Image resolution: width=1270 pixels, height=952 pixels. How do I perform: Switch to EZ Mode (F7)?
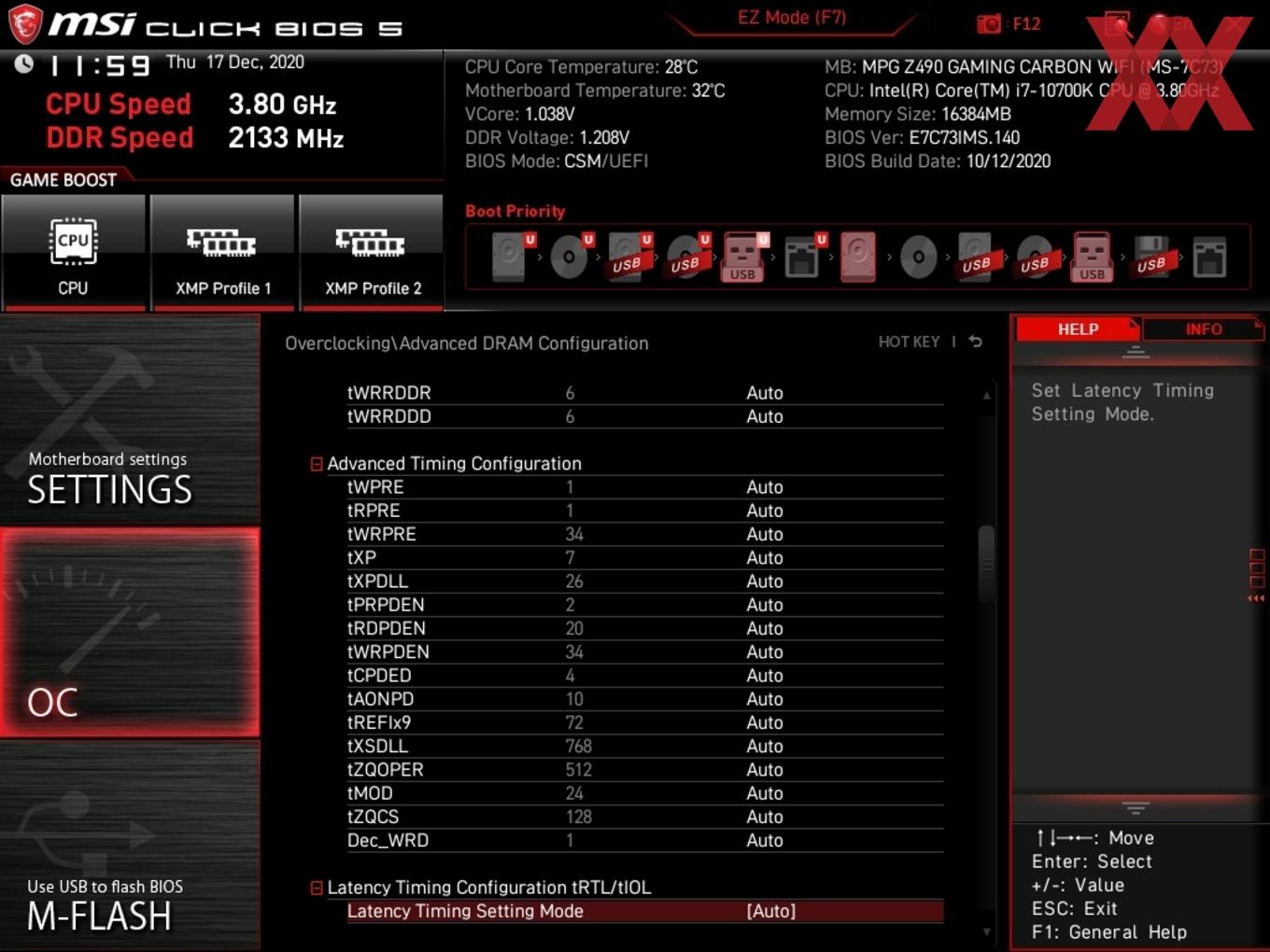point(792,18)
